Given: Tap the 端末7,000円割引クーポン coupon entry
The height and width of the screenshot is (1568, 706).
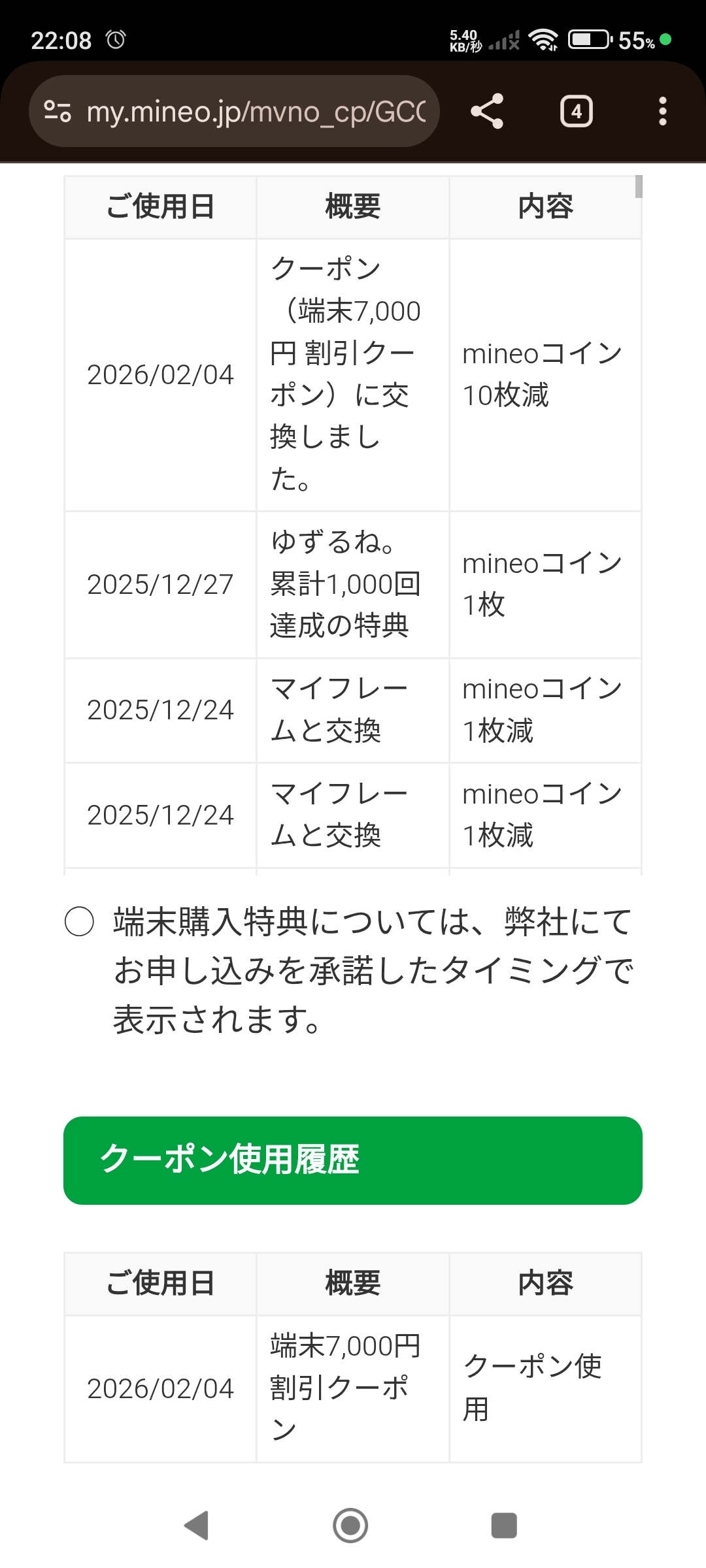Looking at the screenshot, I should pyautogui.click(x=345, y=1388).
